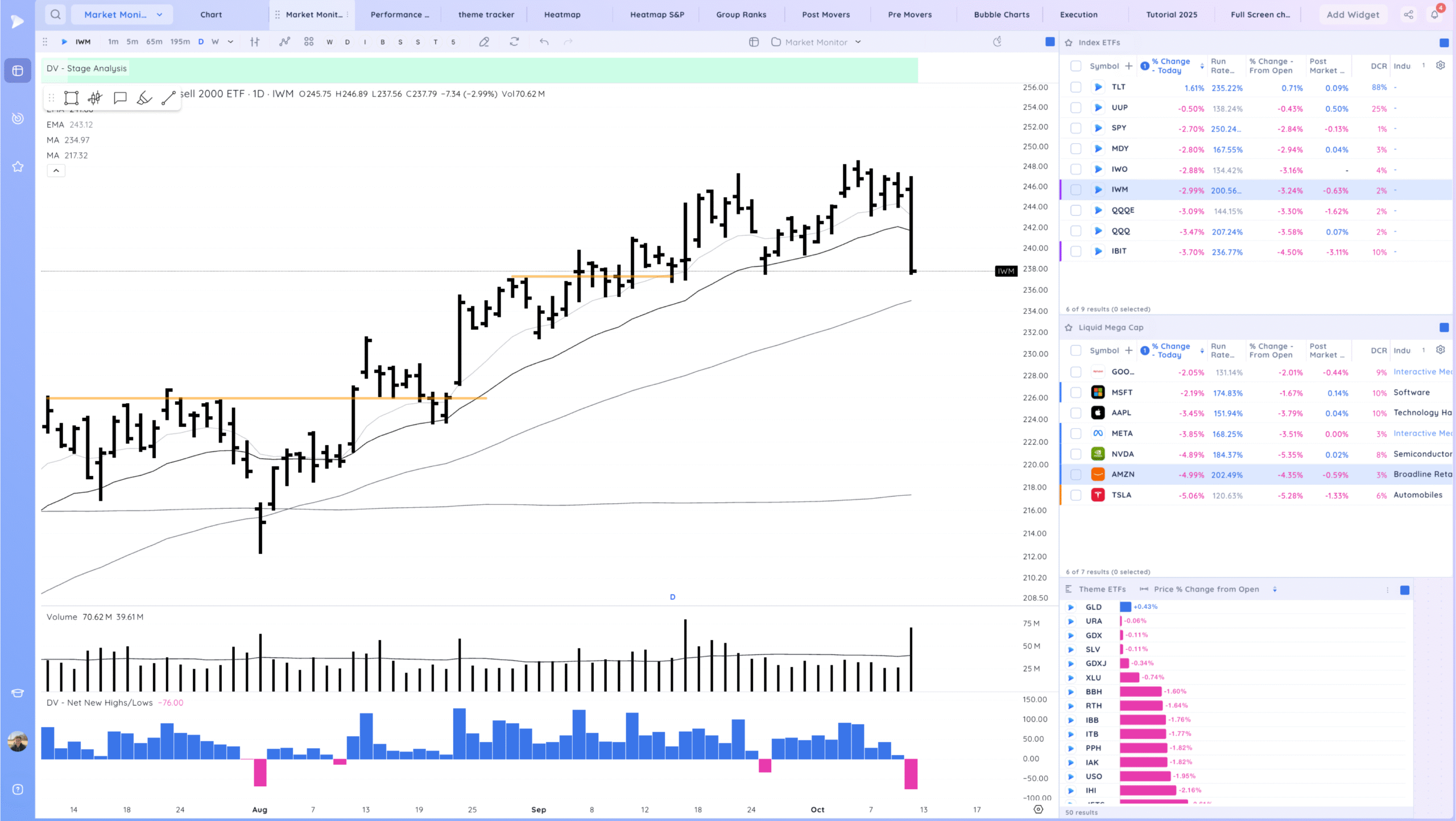Select the rectangle drawing tool
Viewport: 1456px width, 821px height.
click(71, 98)
